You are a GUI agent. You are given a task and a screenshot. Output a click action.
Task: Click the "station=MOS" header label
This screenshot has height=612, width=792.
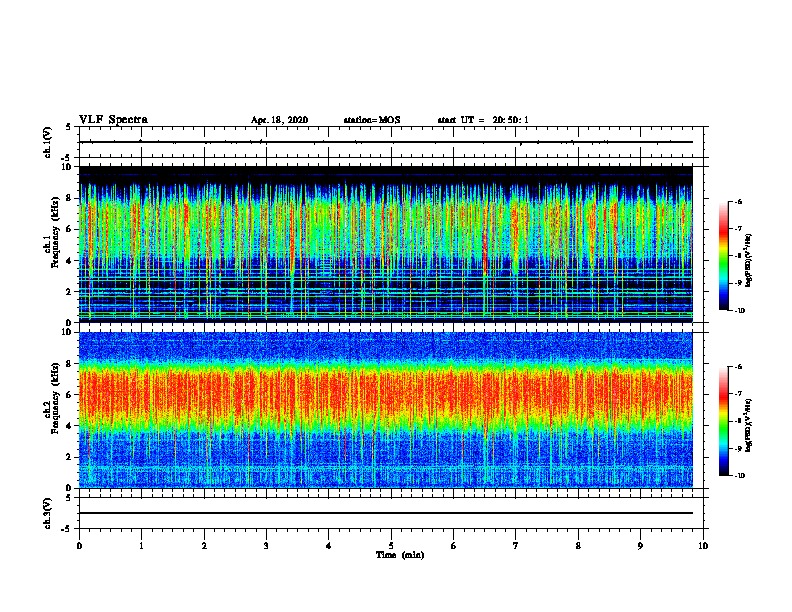[x=372, y=120]
